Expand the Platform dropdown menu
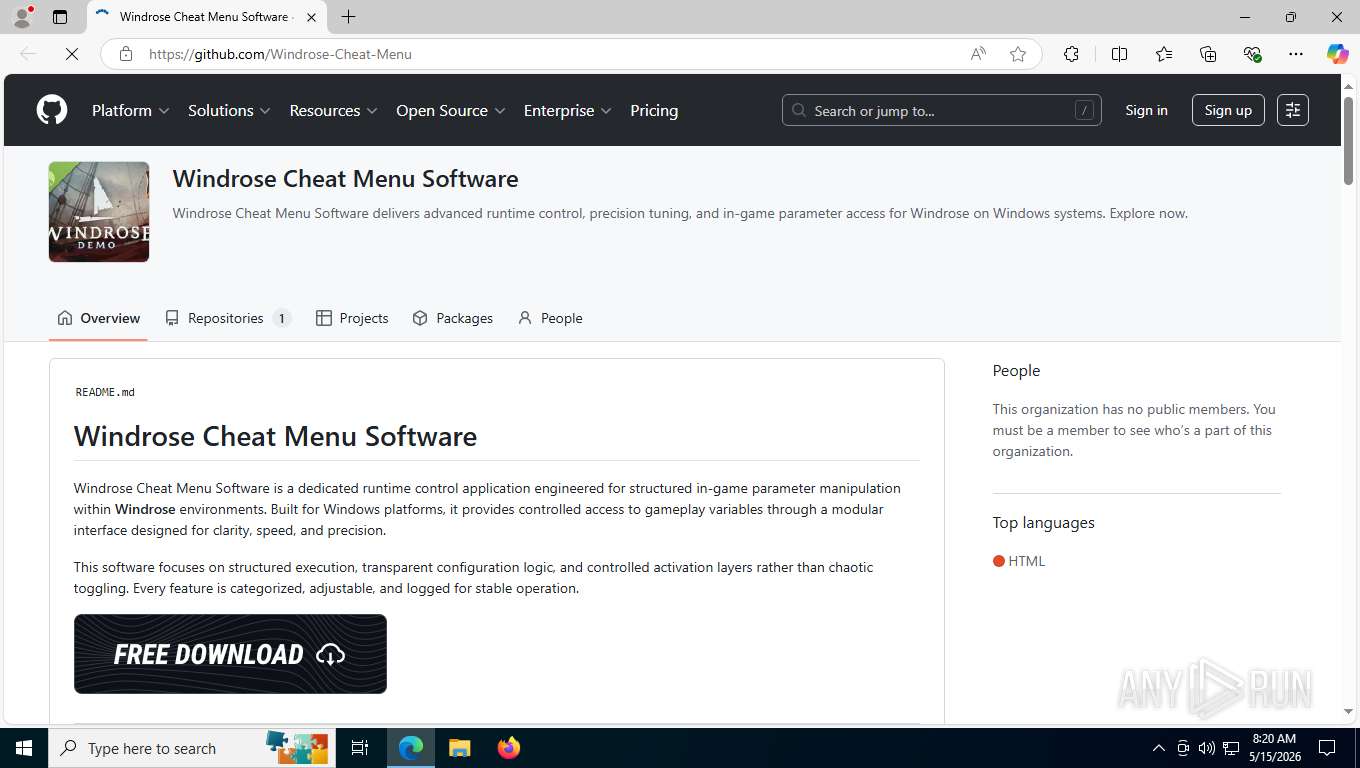 (x=130, y=110)
